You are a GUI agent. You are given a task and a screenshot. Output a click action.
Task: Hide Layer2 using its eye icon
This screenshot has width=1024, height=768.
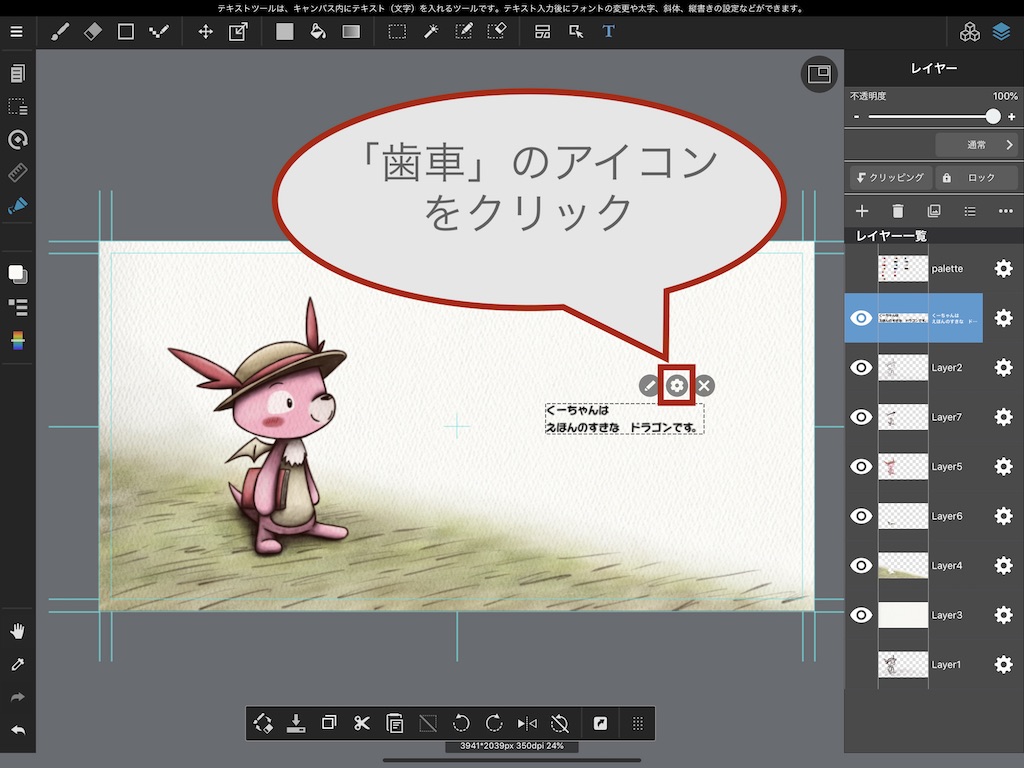coord(861,368)
